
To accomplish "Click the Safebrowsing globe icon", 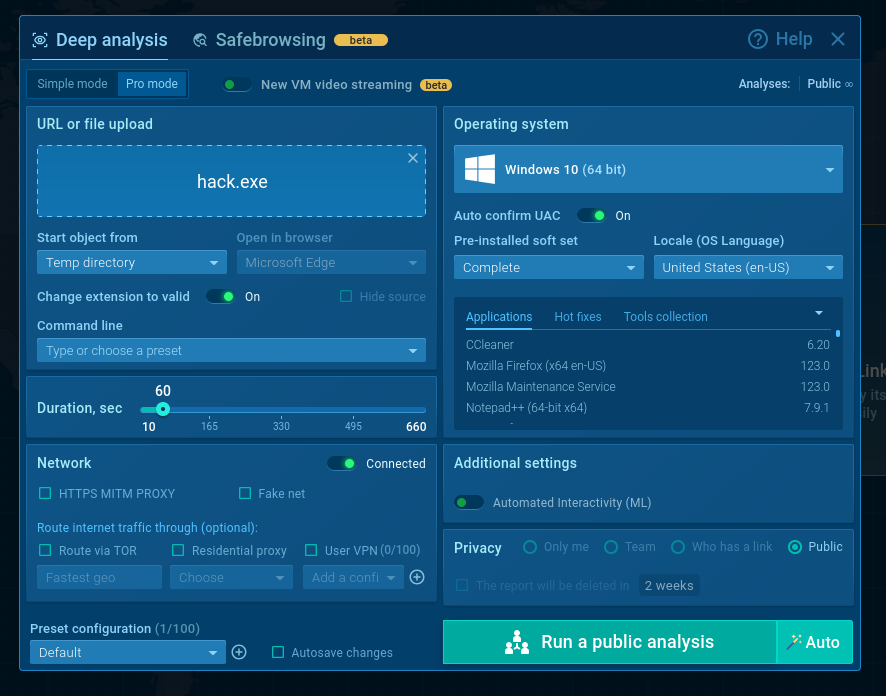I will pos(200,40).
